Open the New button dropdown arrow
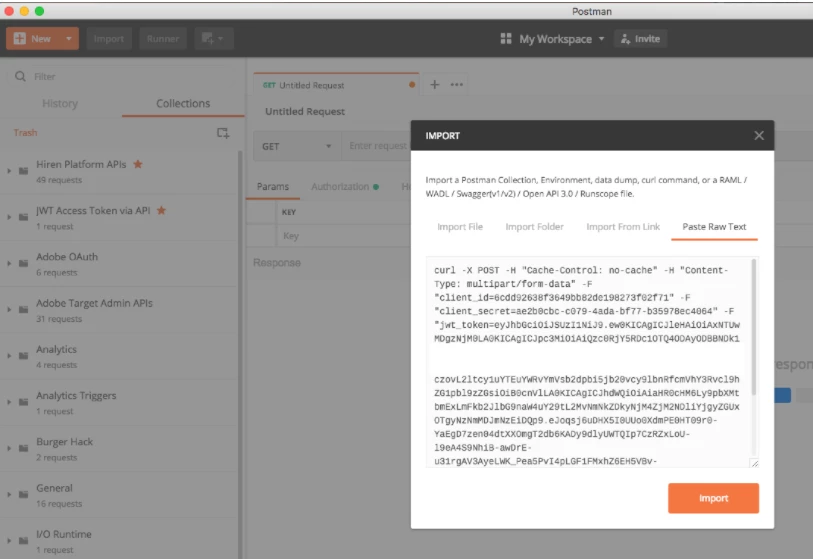813x559 pixels. [x=68, y=38]
